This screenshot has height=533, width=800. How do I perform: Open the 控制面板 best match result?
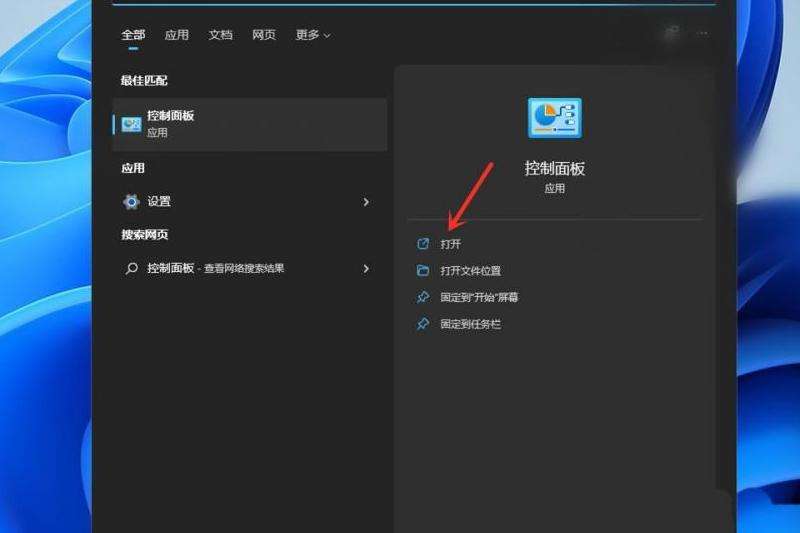249,124
